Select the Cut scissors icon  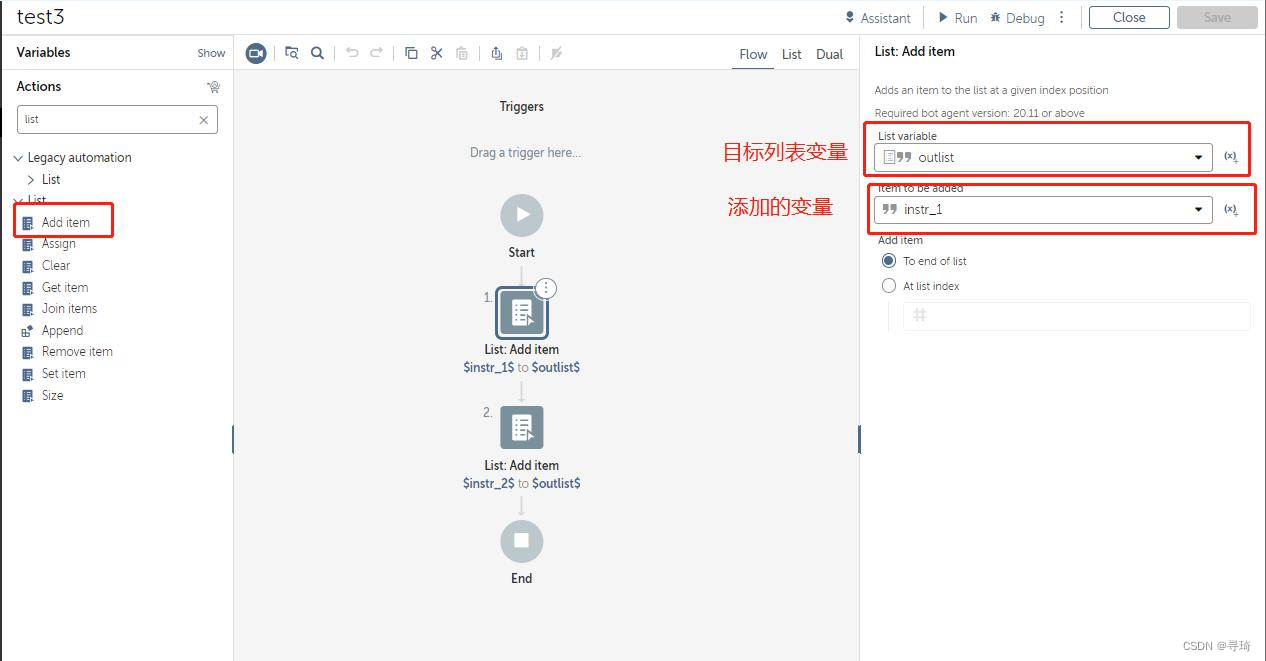click(436, 53)
